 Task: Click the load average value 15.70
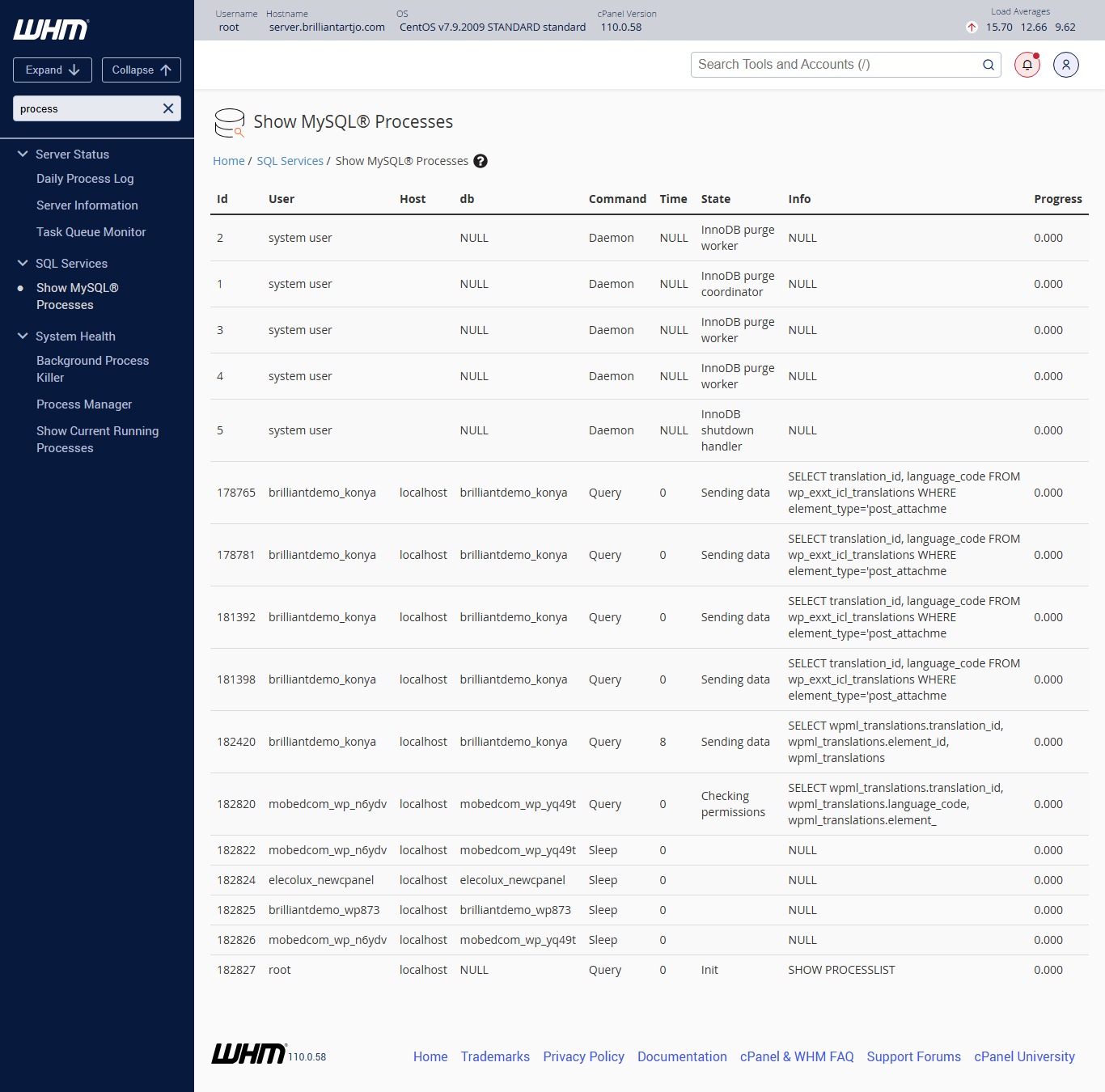click(999, 27)
